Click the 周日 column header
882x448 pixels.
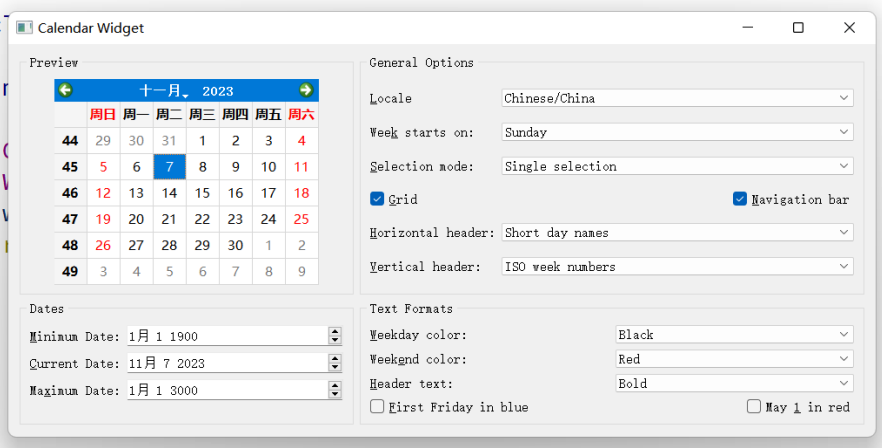[x=103, y=115]
